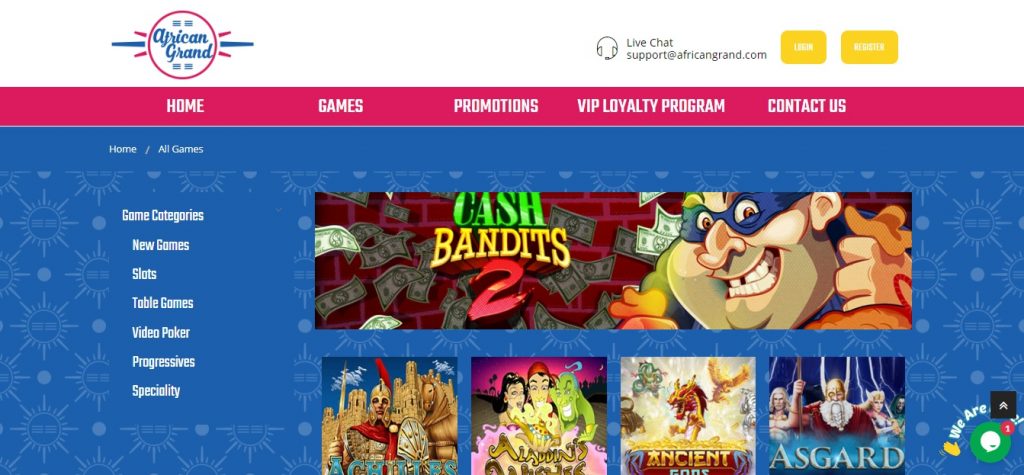Screen dimensions: 1024x475
Task: Filter by Slots category
Action: click(144, 274)
